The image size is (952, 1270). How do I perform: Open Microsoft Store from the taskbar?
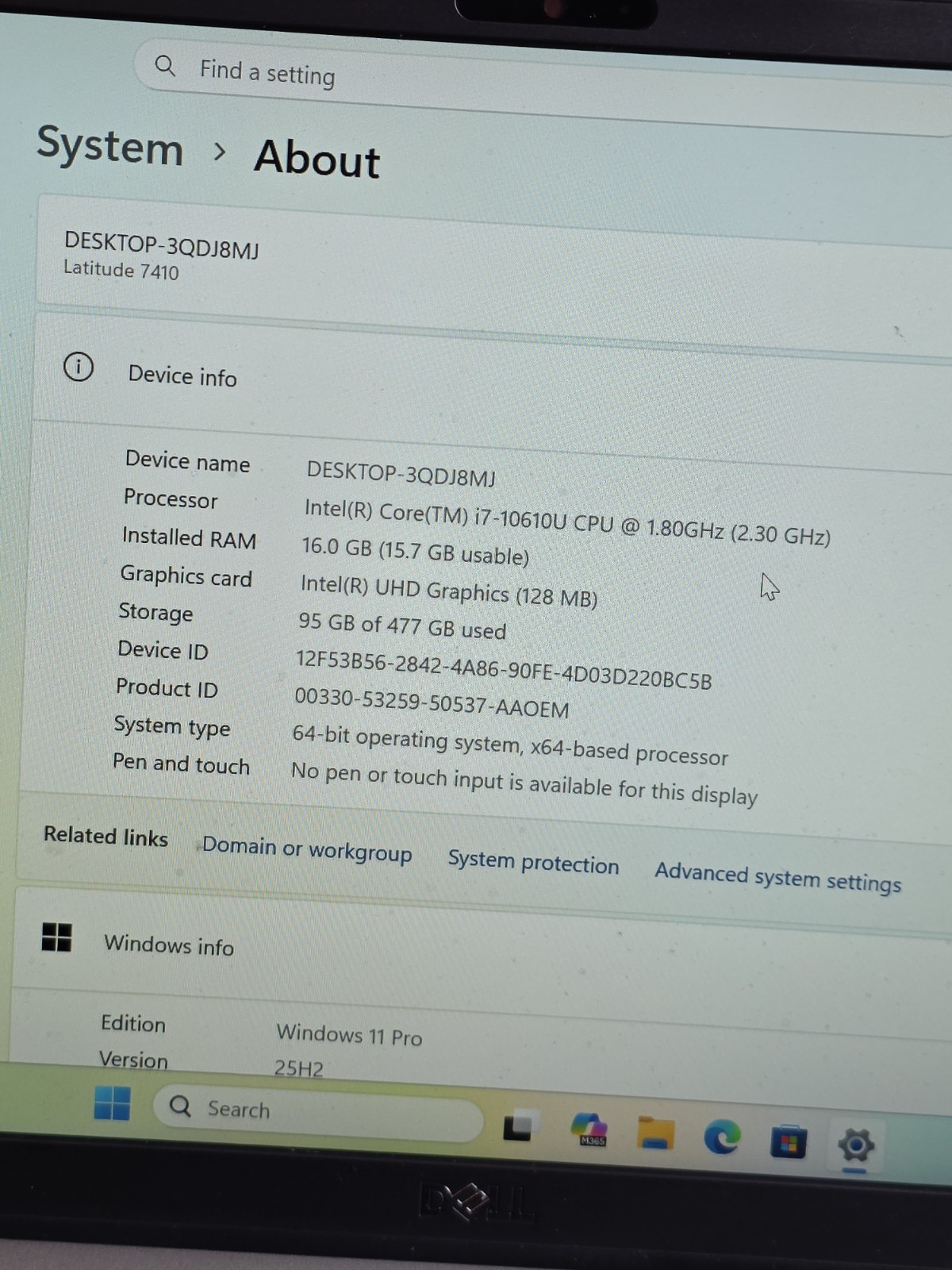coord(789,1141)
